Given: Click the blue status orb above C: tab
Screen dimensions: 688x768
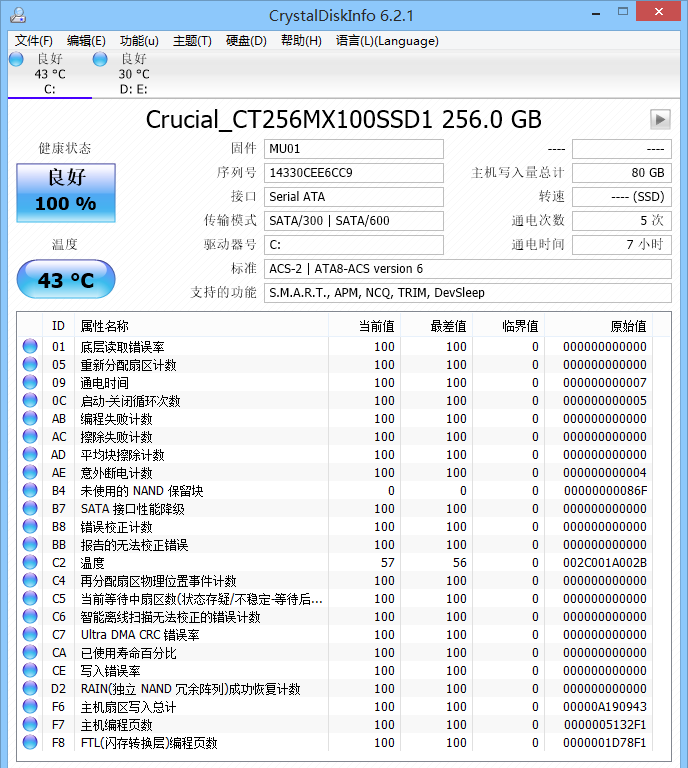Looking at the screenshot, I should 16,59.
